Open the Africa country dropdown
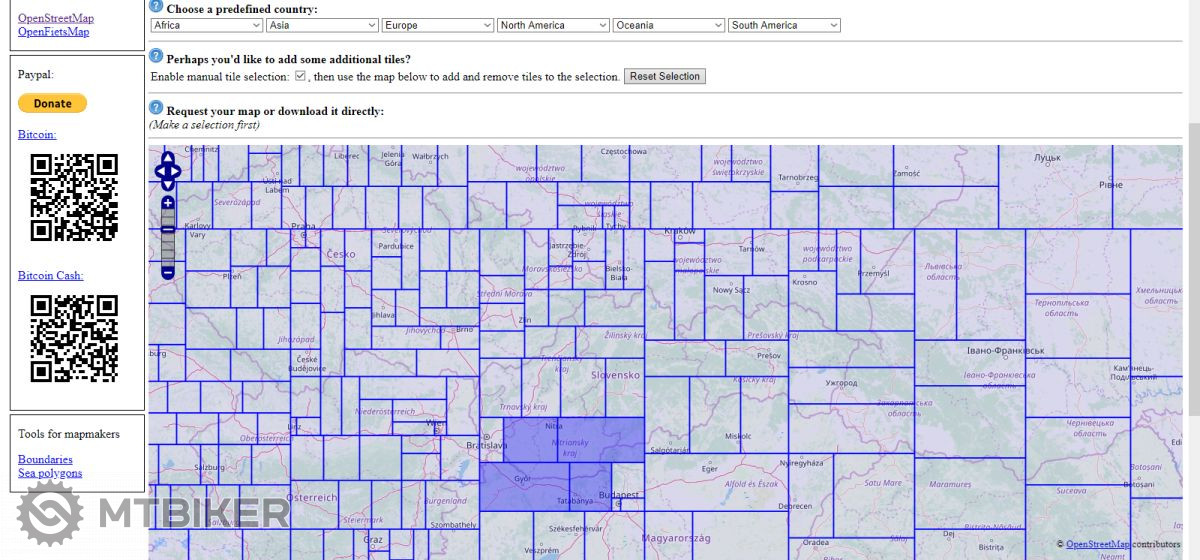 206,25
